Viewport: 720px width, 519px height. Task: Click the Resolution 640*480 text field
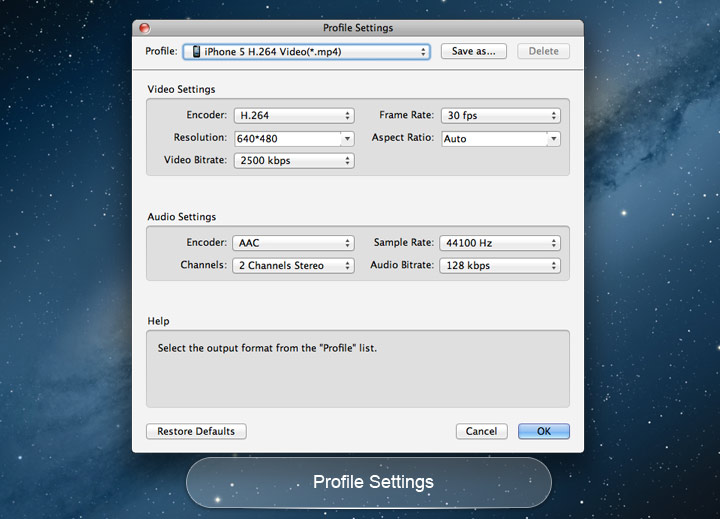(286, 139)
